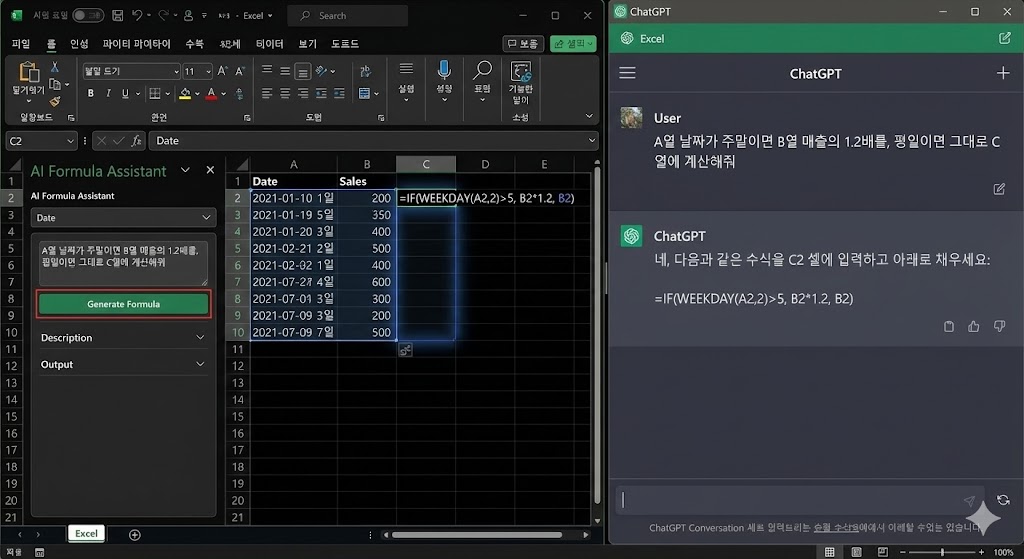1024x559 pixels.
Task: Toggle the AutoSave switch in Excel title bar
Action: [x=88, y=15]
